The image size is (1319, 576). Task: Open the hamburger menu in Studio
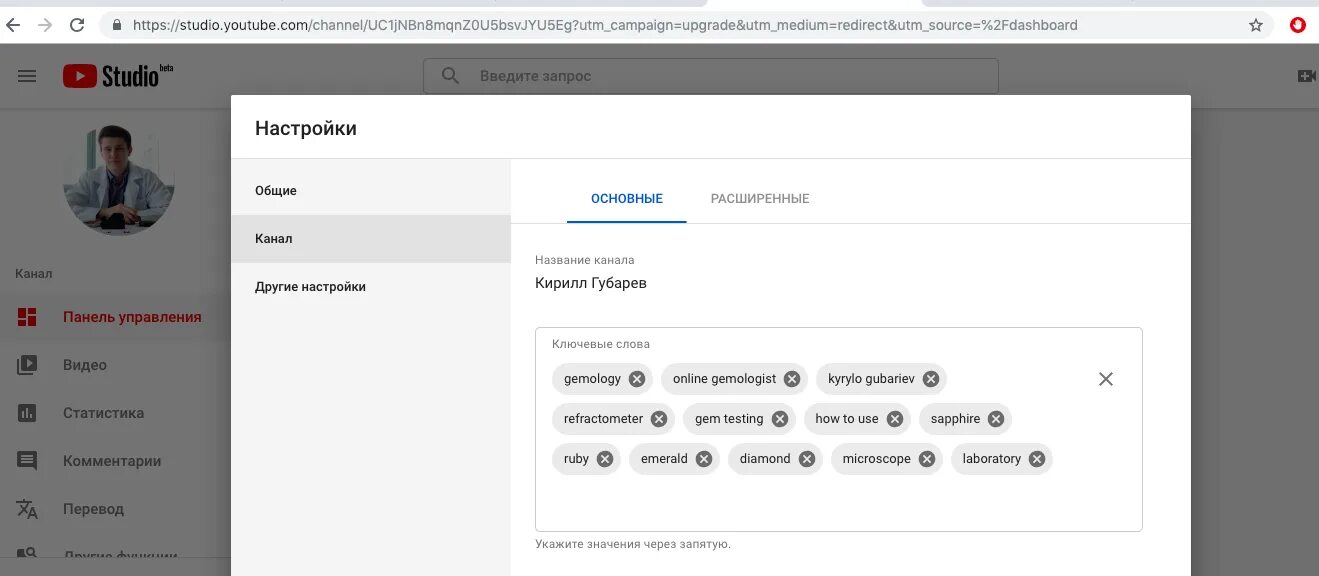pyautogui.click(x=27, y=76)
